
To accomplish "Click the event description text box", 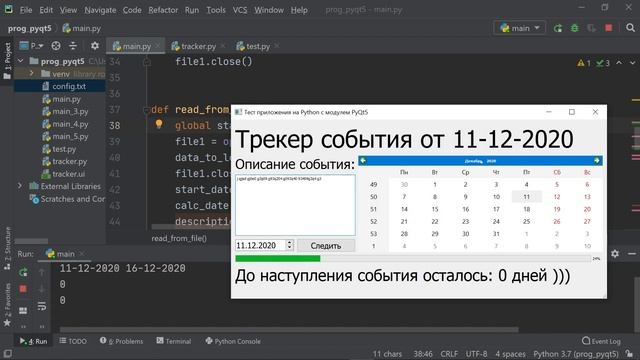I will pos(295,205).
